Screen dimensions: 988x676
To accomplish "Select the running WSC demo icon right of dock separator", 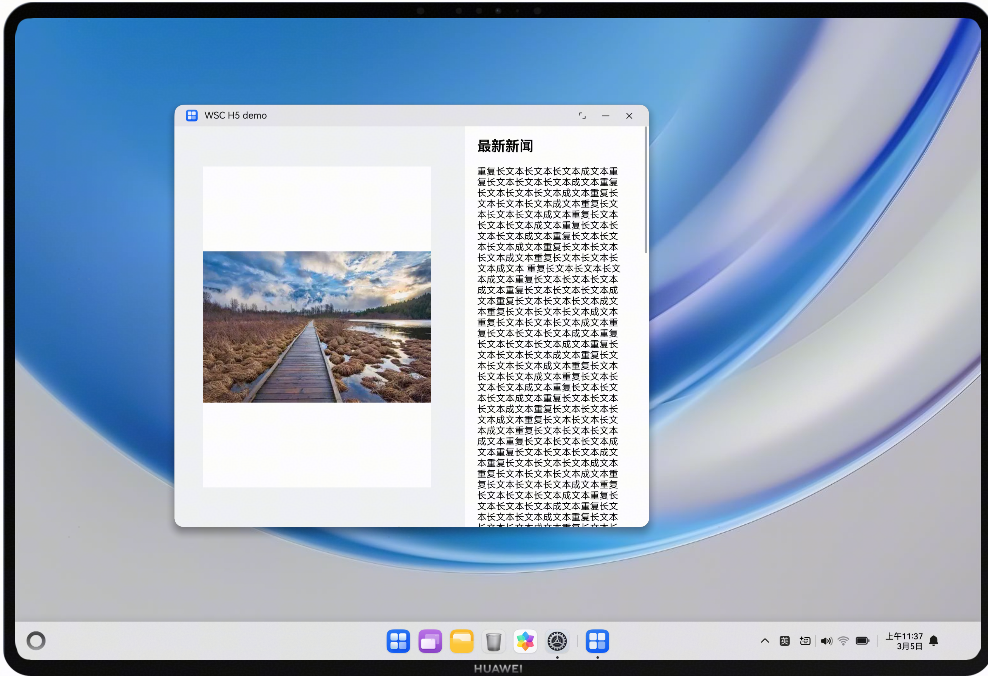I will pyautogui.click(x=597, y=641).
